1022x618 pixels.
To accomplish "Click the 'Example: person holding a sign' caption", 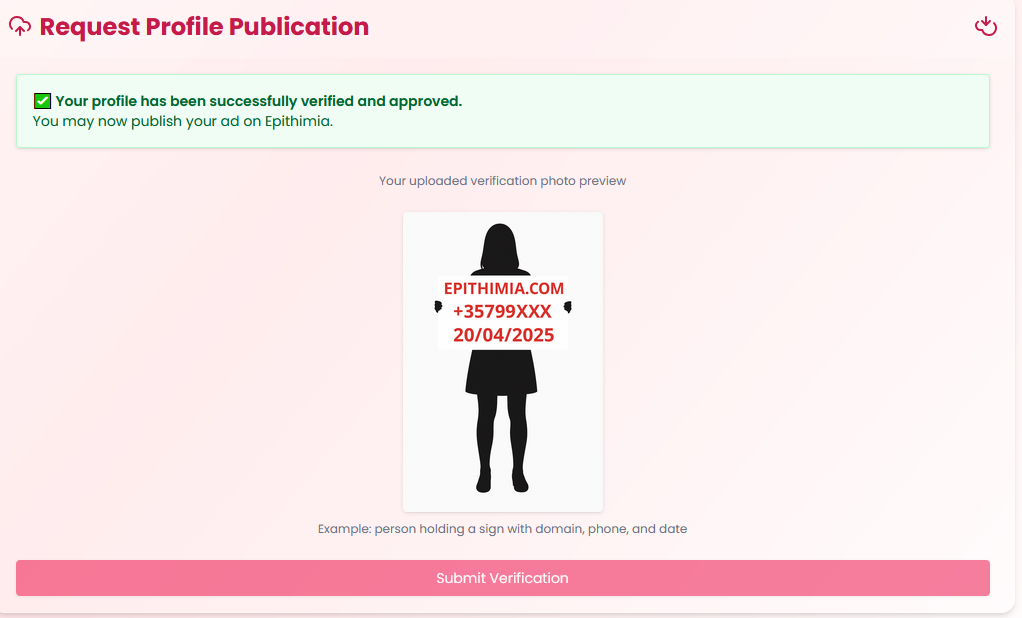I will pyautogui.click(x=503, y=529).
